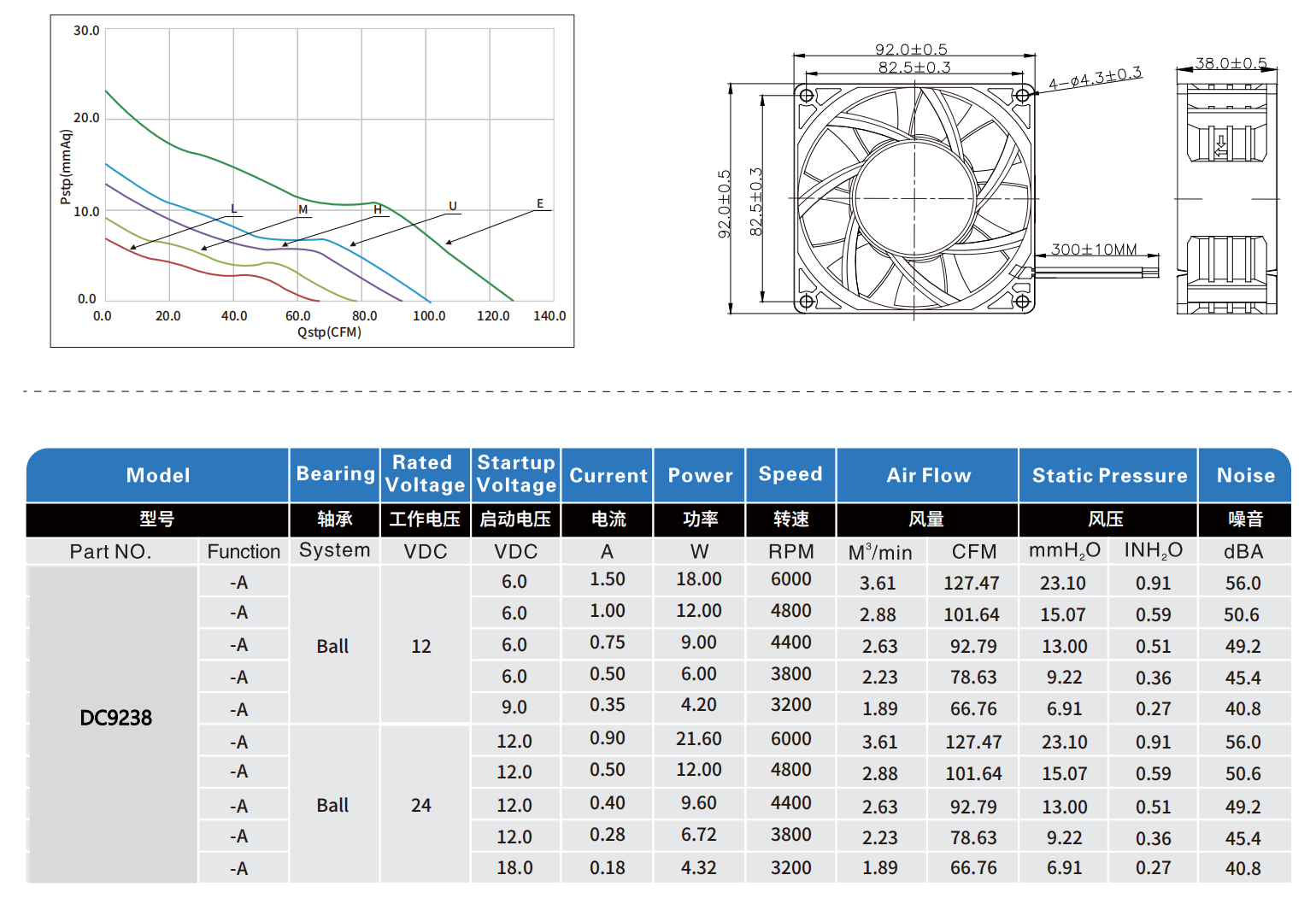Click the airflow direction arrow on side view

pos(1221,145)
